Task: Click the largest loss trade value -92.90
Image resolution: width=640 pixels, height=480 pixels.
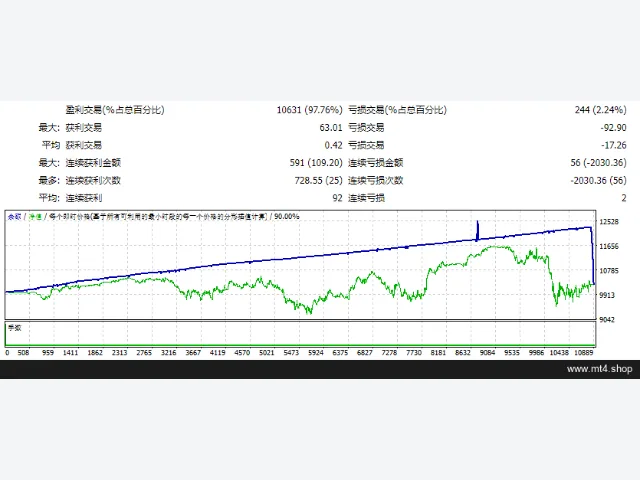Action: tap(613, 128)
